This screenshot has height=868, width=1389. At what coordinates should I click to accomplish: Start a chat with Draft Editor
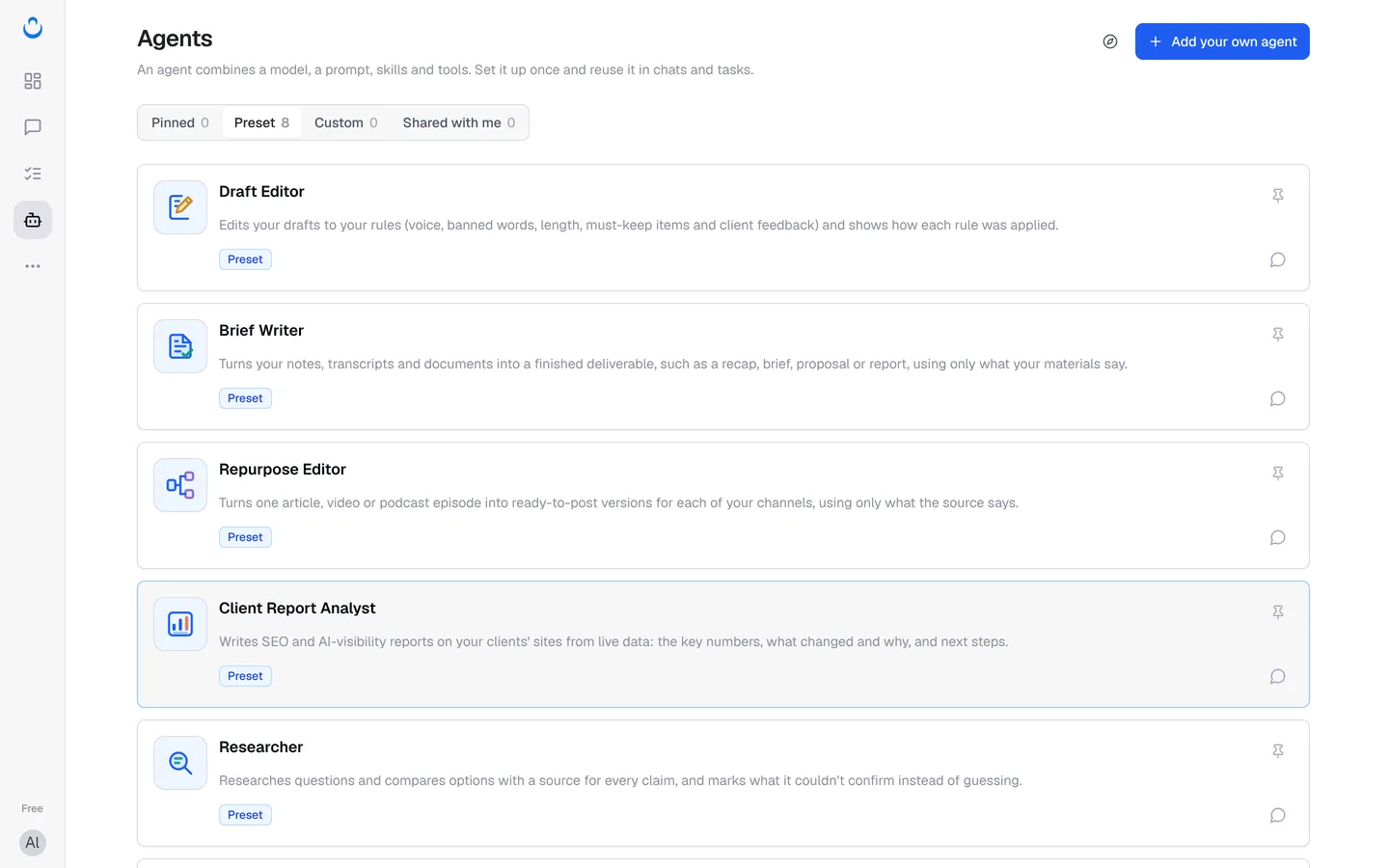tap(1278, 259)
